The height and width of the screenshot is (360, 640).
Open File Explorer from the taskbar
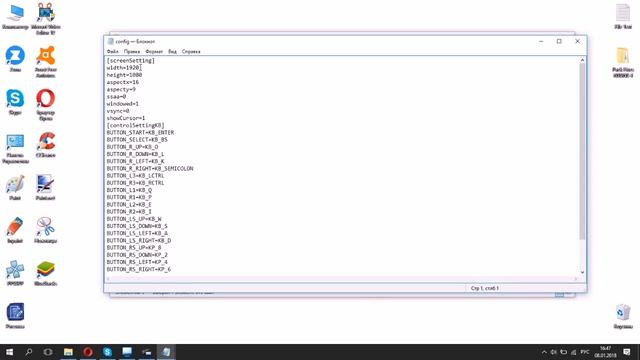68,352
